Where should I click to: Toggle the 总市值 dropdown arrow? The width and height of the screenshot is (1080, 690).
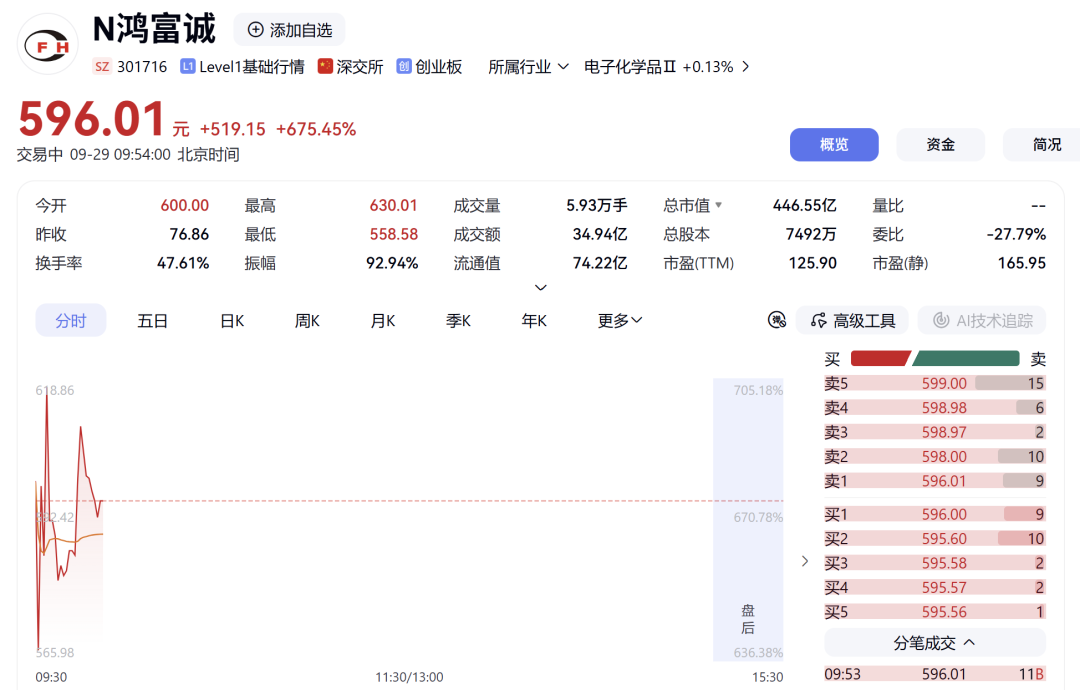[x=718, y=205]
